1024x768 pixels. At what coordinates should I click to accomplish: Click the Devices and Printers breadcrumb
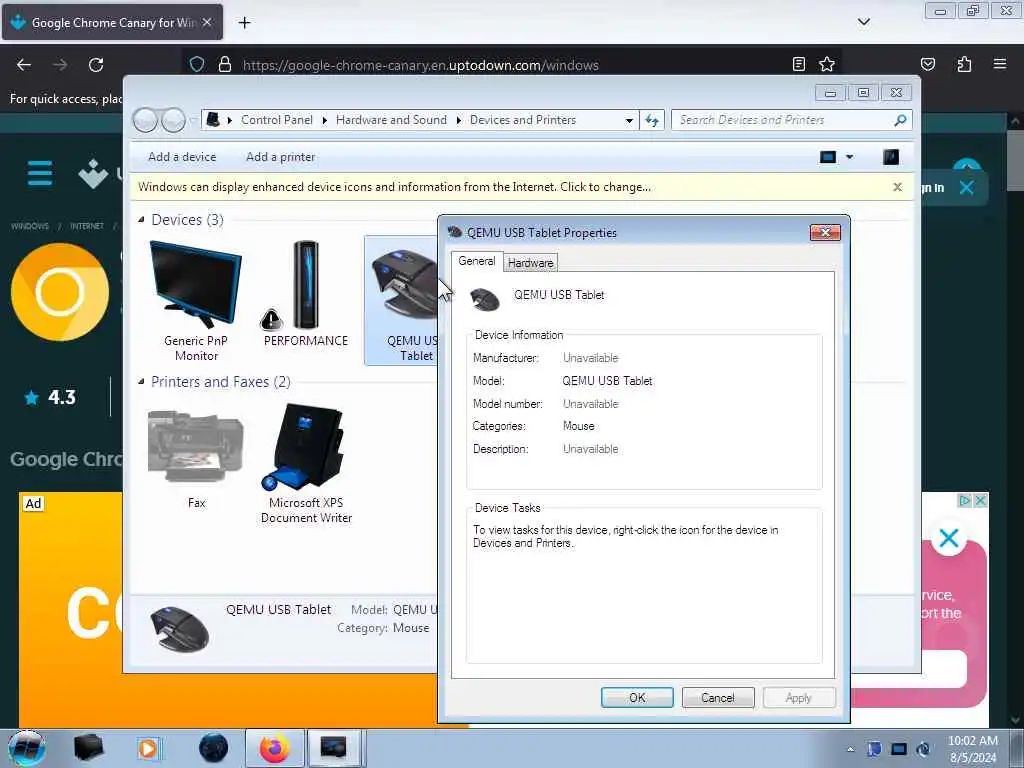[x=522, y=120]
